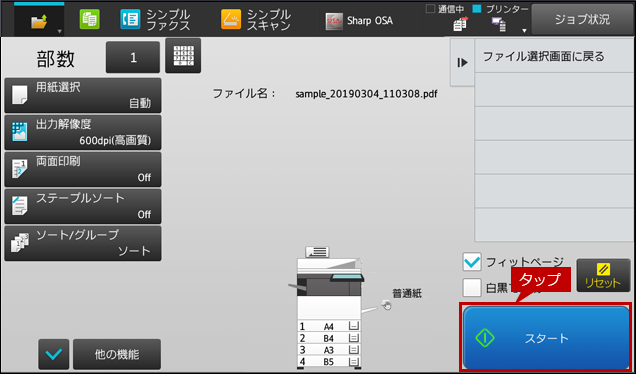Open the numeric keypad icon
The width and height of the screenshot is (636, 374).
point(183,56)
